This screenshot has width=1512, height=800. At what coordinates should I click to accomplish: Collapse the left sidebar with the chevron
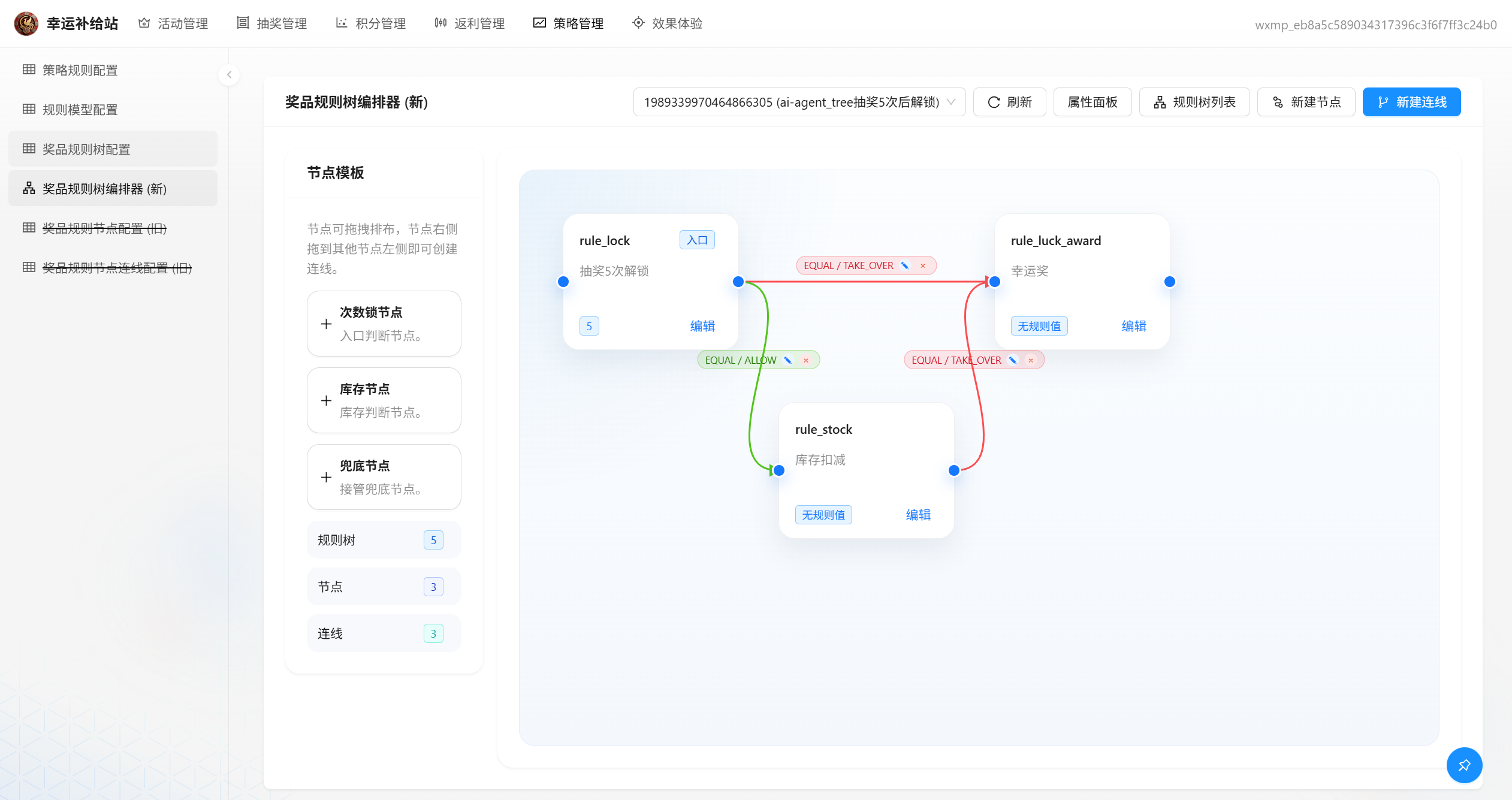(x=229, y=75)
